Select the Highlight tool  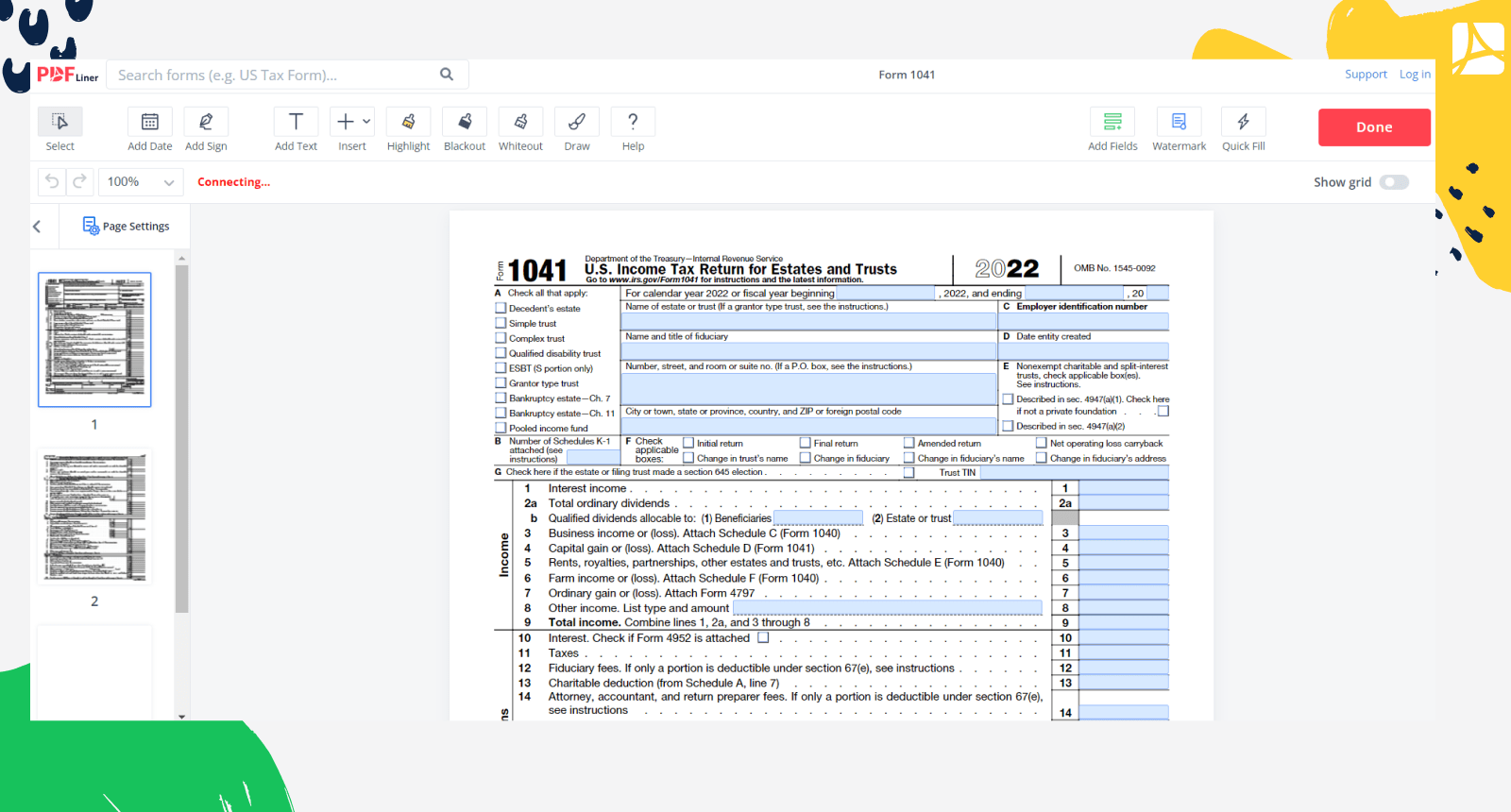coord(408,123)
